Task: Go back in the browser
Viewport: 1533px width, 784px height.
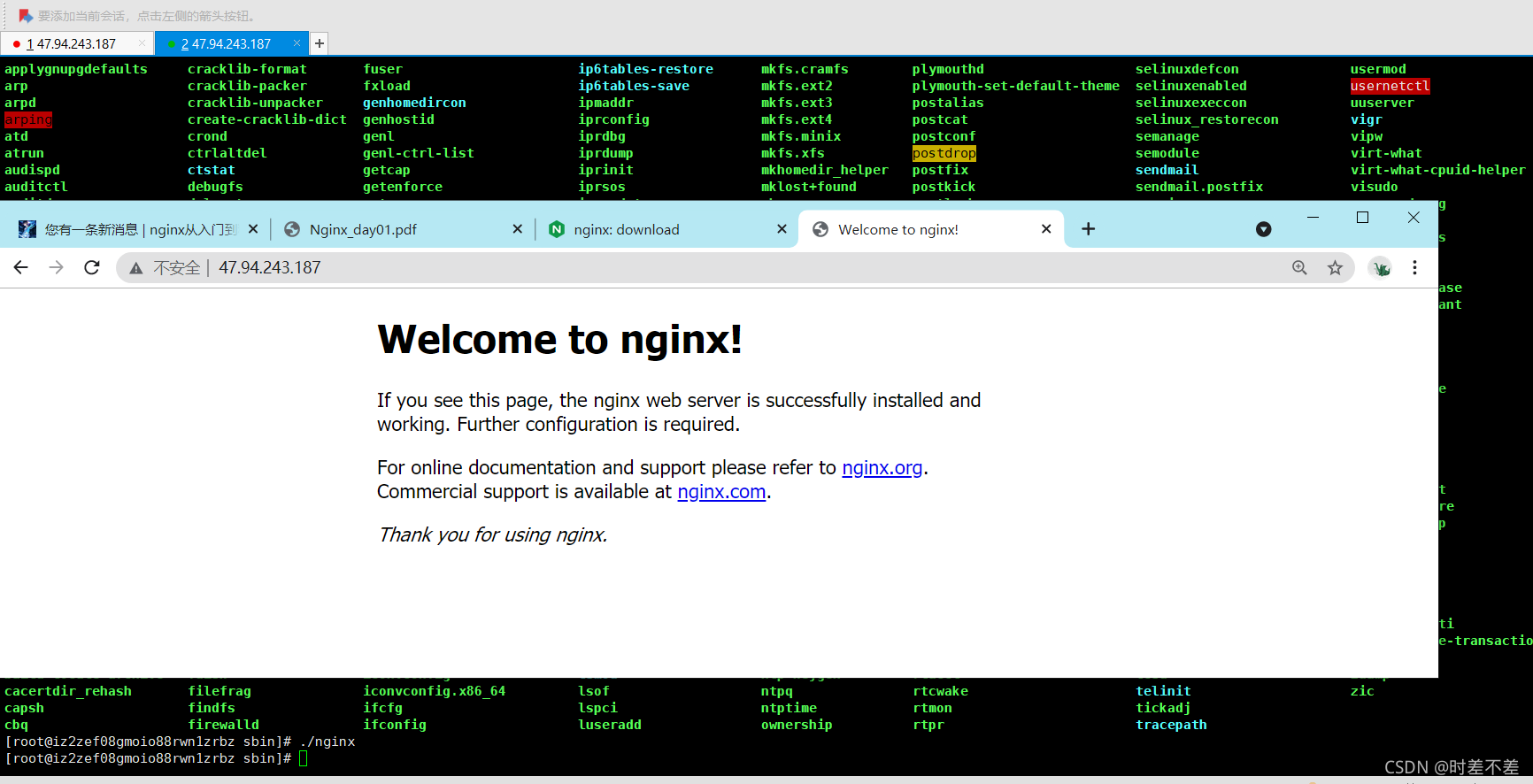Action: pyautogui.click(x=21, y=267)
